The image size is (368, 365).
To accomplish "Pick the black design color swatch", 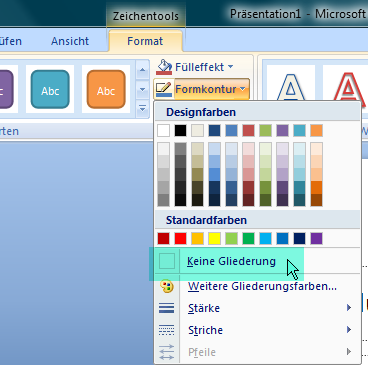I will pyautogui.click(x=180, y=130).
